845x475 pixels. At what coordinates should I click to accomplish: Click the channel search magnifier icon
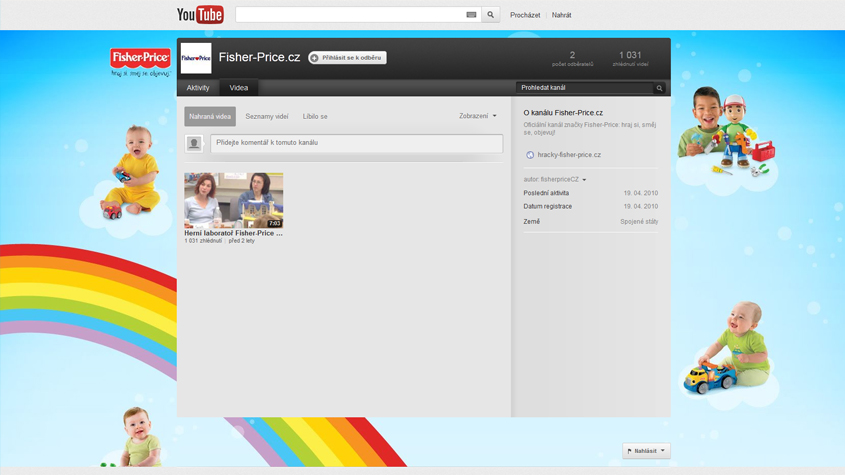pyautogui.click(x=659, y=88)
